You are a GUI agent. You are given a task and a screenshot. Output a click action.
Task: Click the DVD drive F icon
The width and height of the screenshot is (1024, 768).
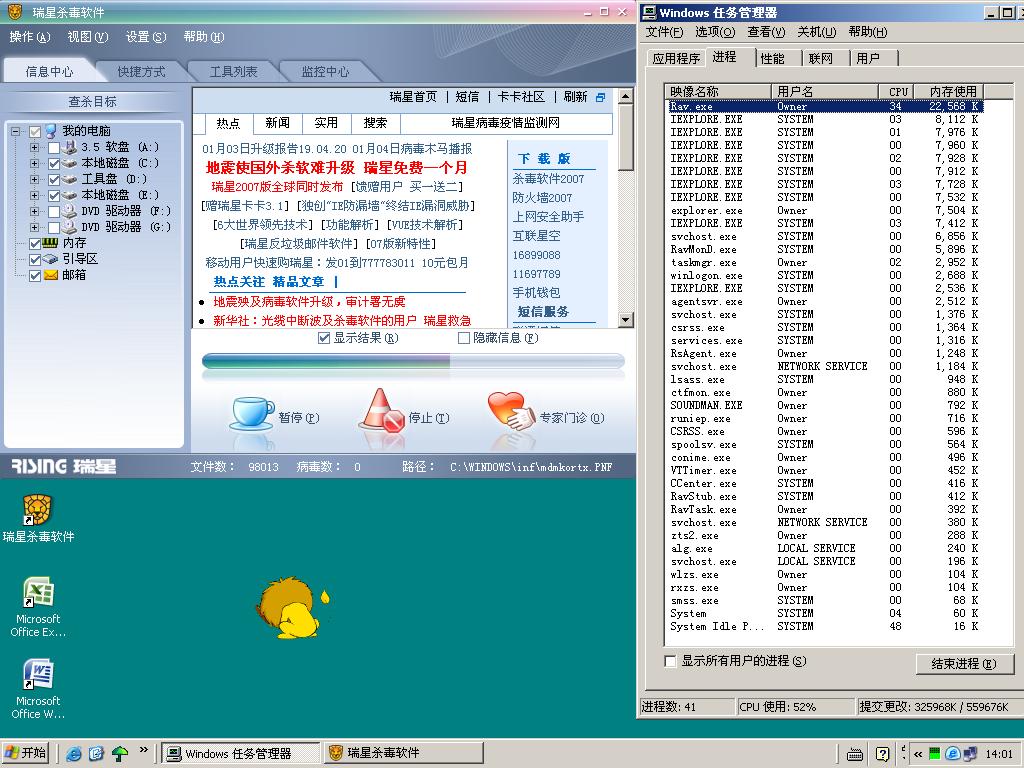click(69, 211)
